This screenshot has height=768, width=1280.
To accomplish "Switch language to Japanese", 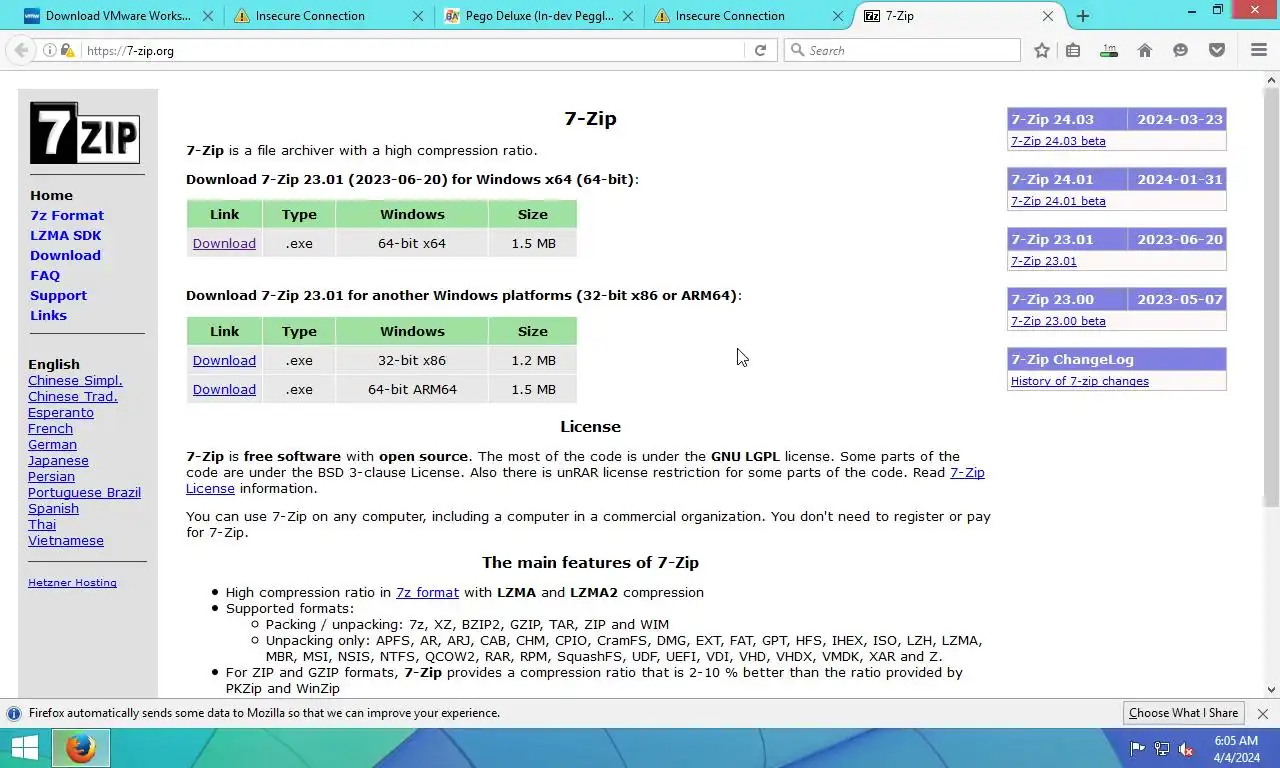I will point(58,460).
